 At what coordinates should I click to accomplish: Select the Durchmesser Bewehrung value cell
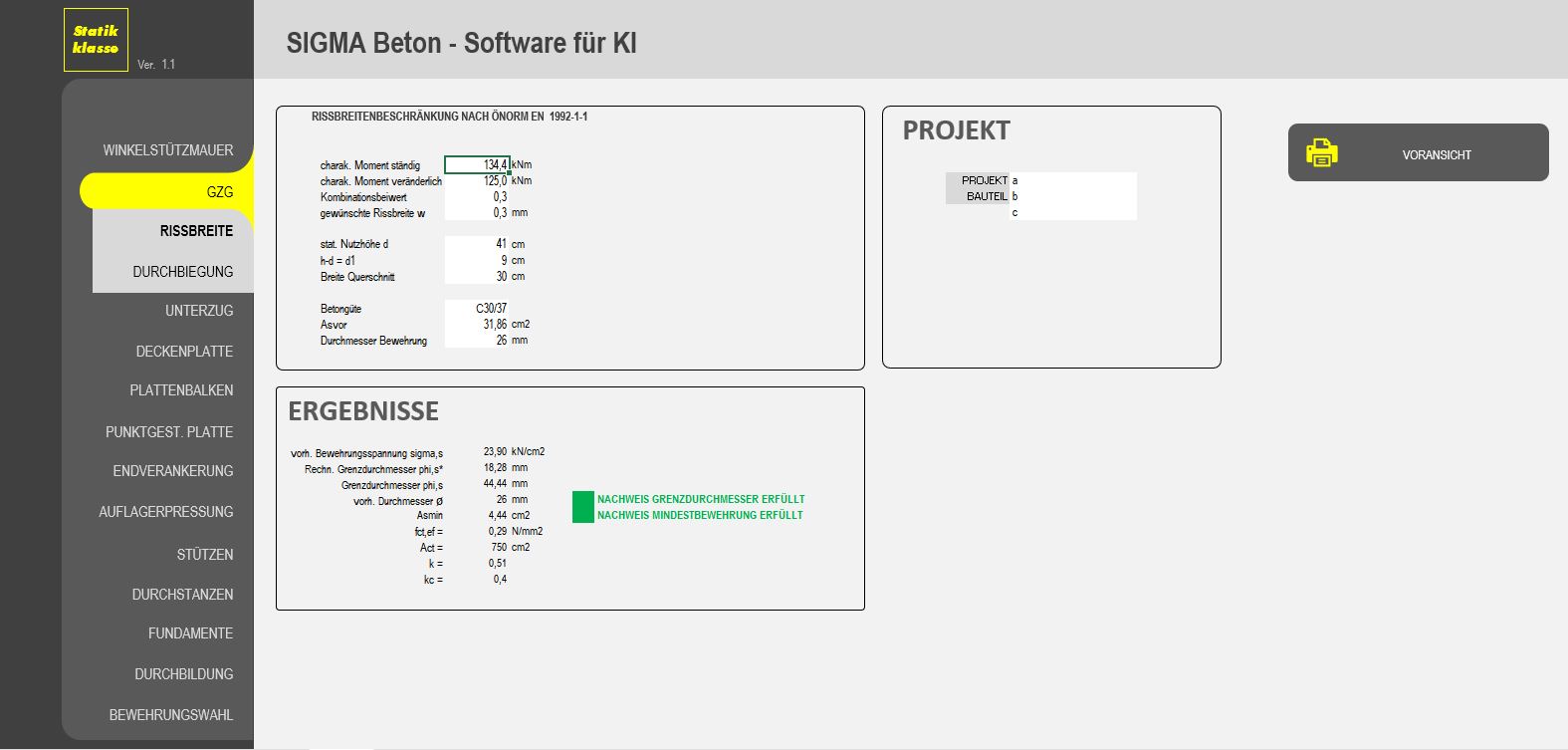click(477, 341)
